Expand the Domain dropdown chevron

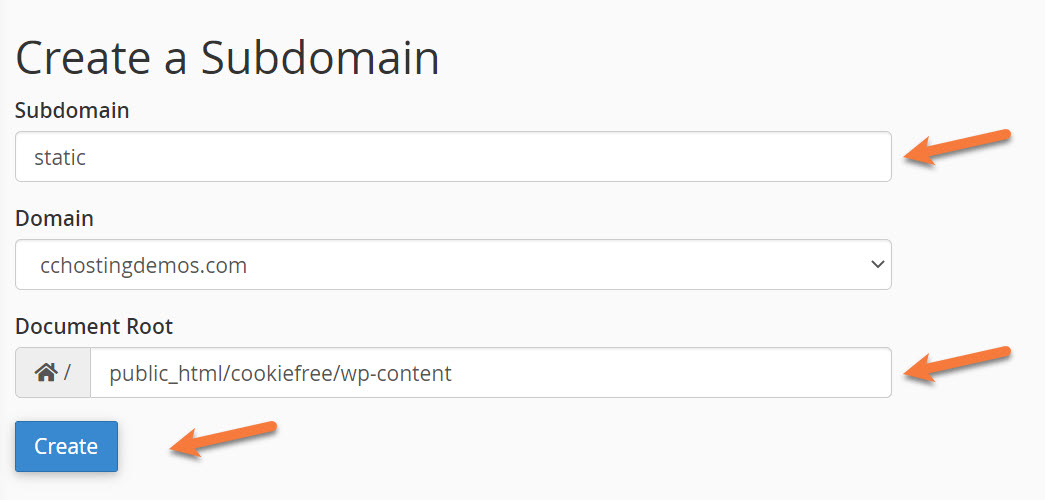point(877,265)
